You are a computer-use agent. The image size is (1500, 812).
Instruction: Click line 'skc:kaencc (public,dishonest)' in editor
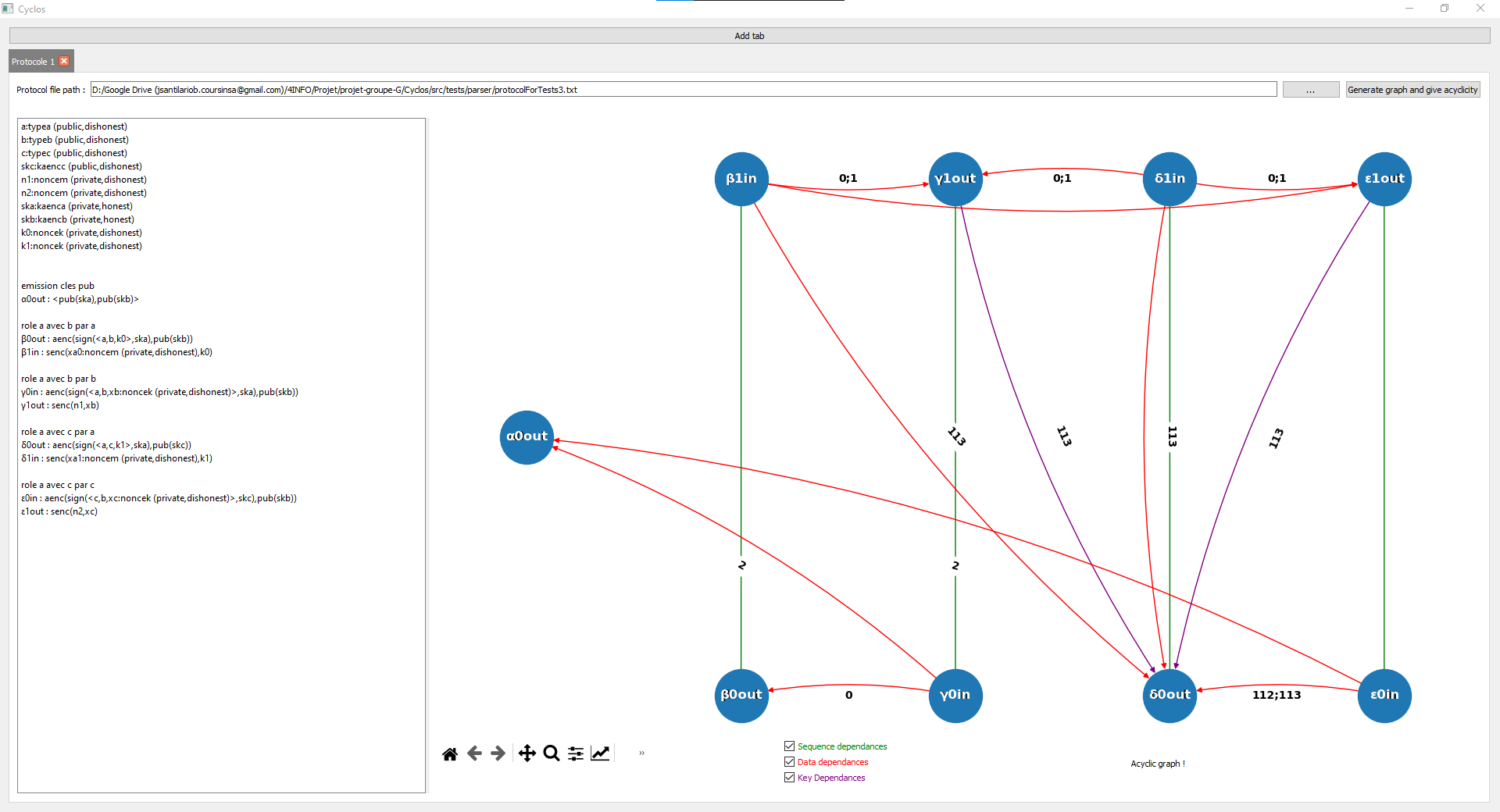(x=81, y=166)
